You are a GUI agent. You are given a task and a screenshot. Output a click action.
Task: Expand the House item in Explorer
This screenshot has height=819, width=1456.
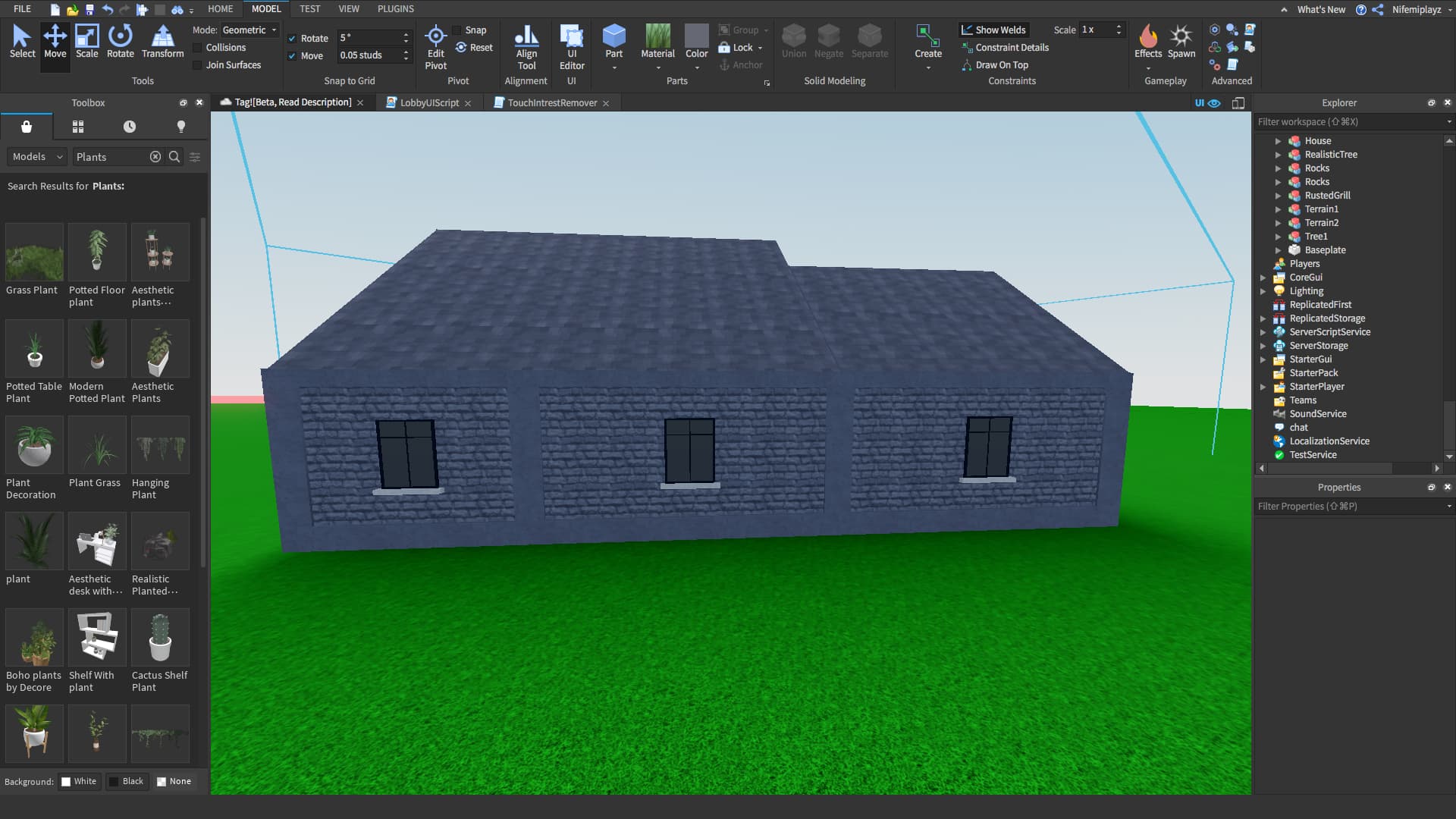pos(1279,140)
